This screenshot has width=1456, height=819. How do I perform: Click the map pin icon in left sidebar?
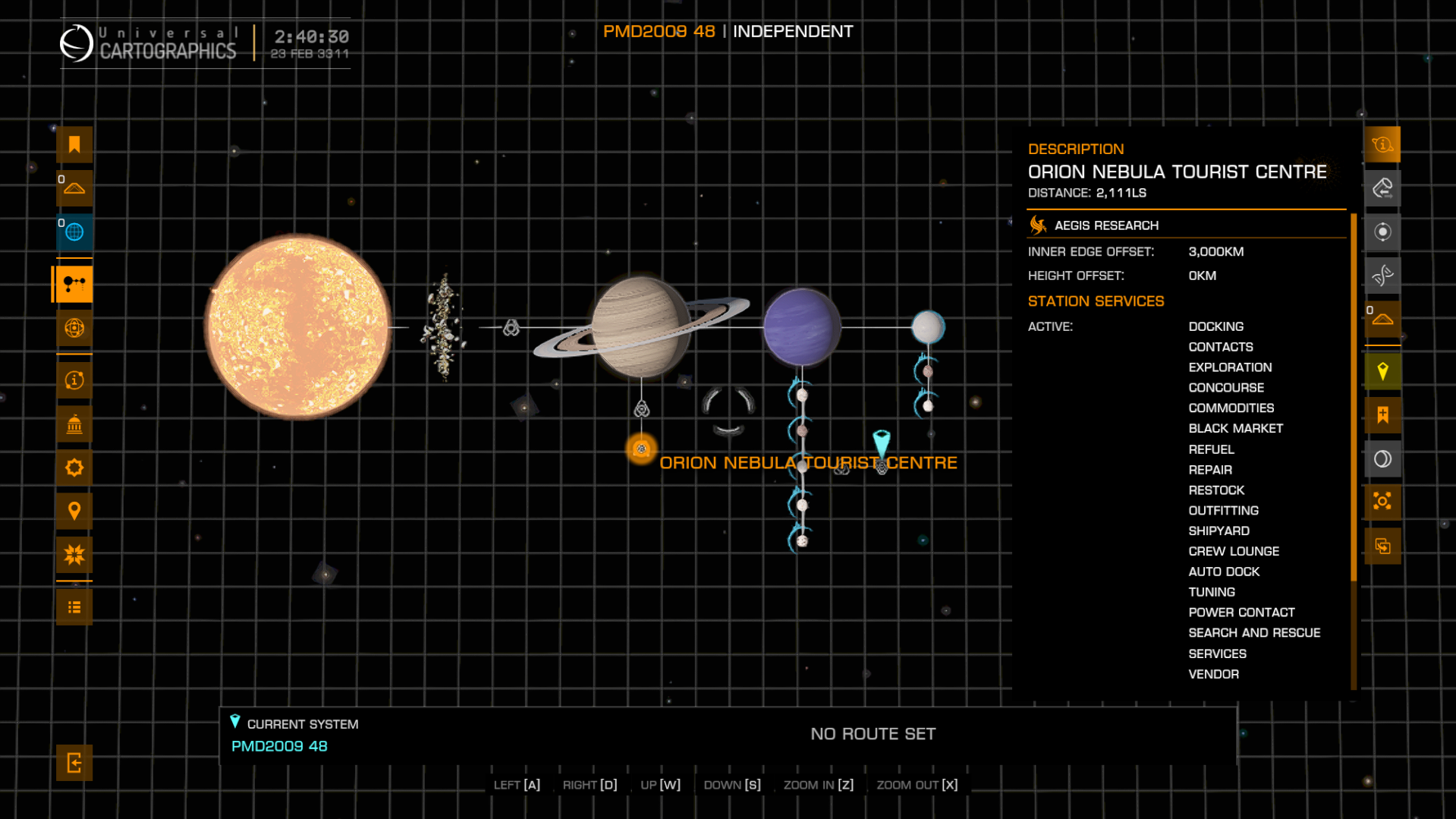click(74, 512)
